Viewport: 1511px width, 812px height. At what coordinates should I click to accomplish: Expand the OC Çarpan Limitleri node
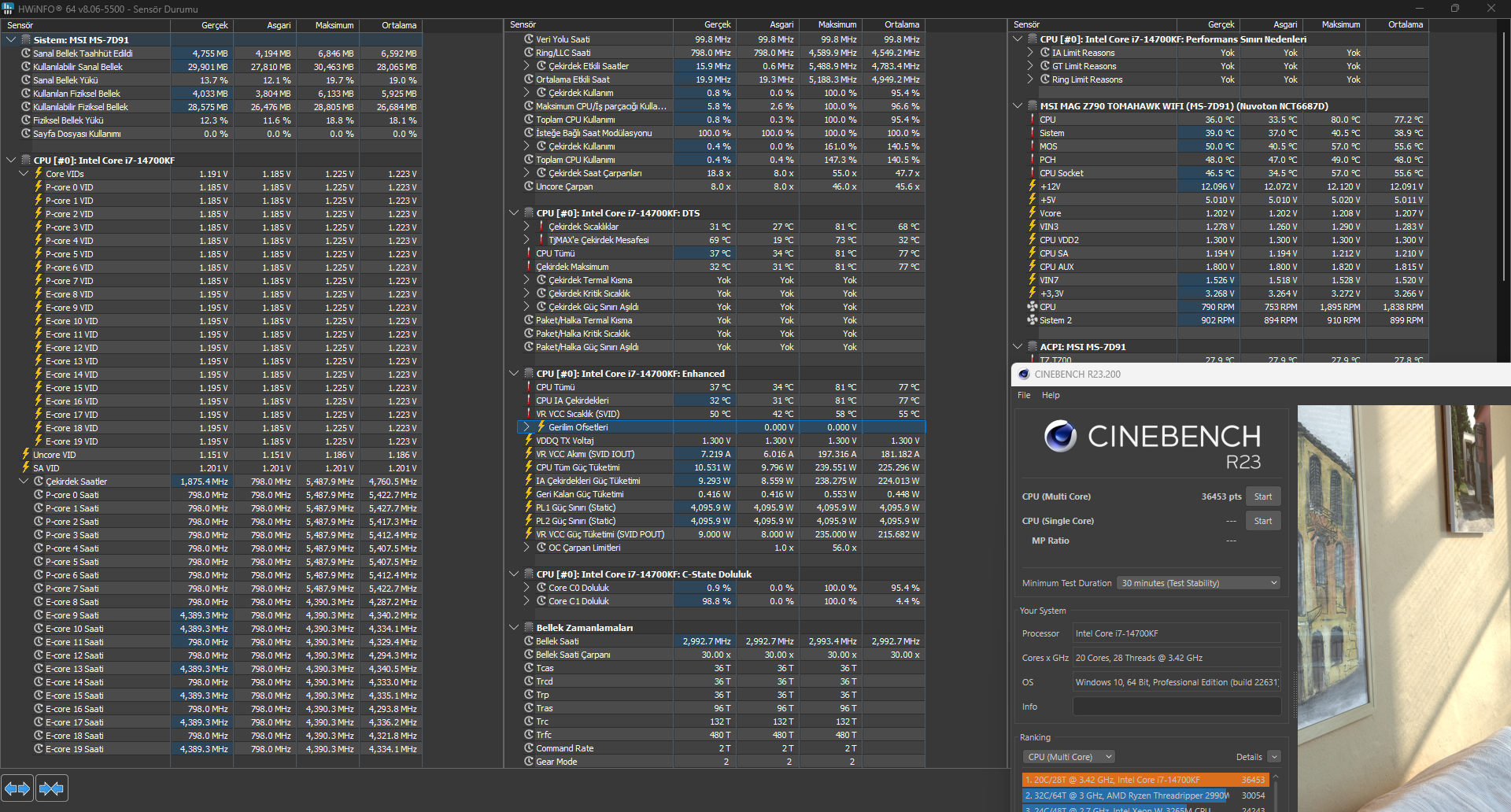pyautogui.click(x=527, y=548)
